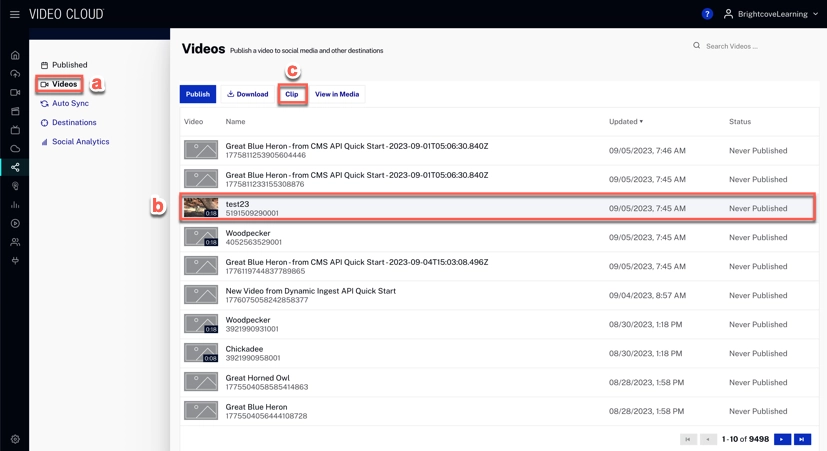The image size is (827, 451).
Task: Click the blue Publish button
Action: click(x=198, y=94)
